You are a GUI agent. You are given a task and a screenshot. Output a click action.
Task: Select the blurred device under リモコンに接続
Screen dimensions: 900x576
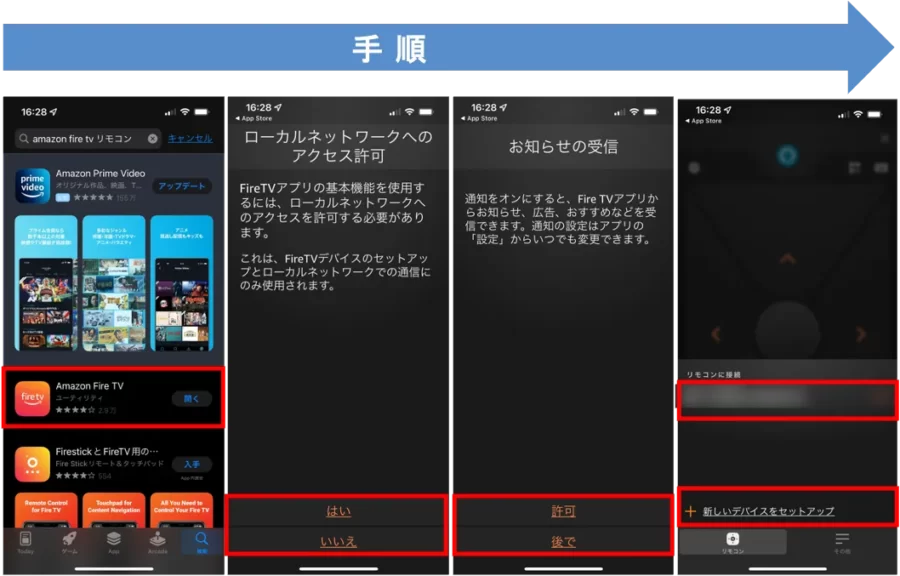(x=787, y=398)
